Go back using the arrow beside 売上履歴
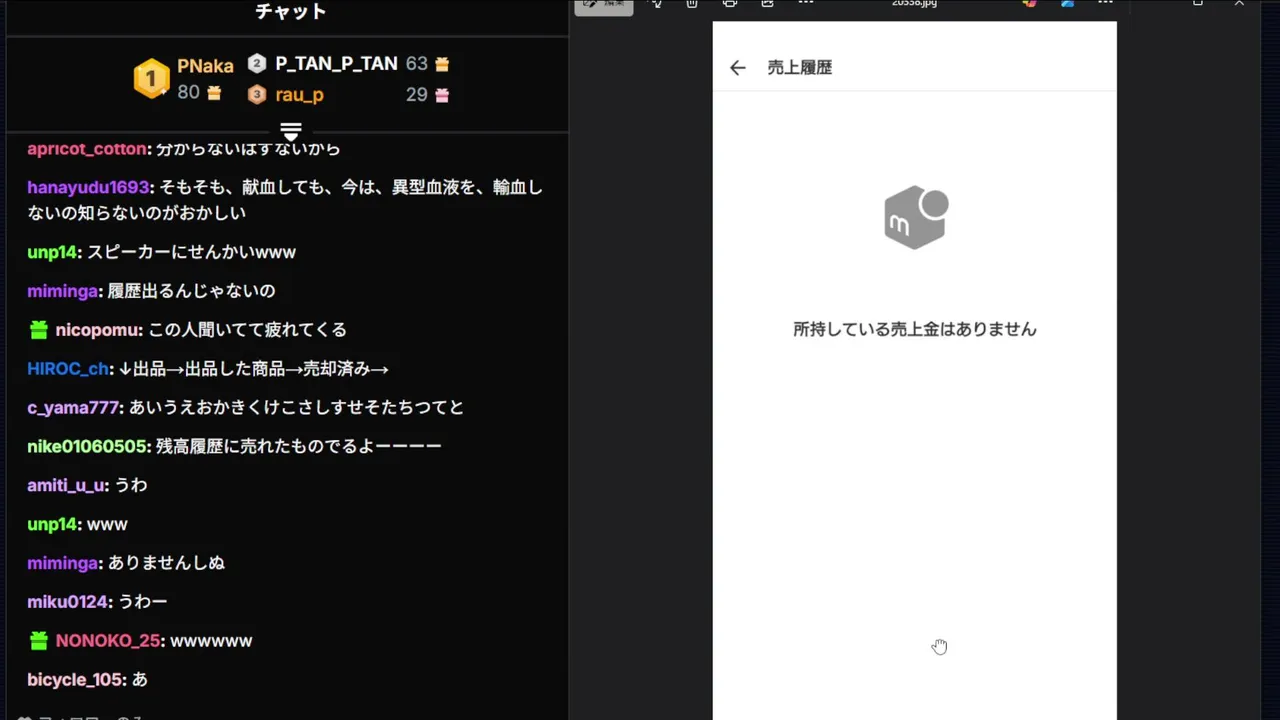The image size is (1280, 720). tap(737, 68)
